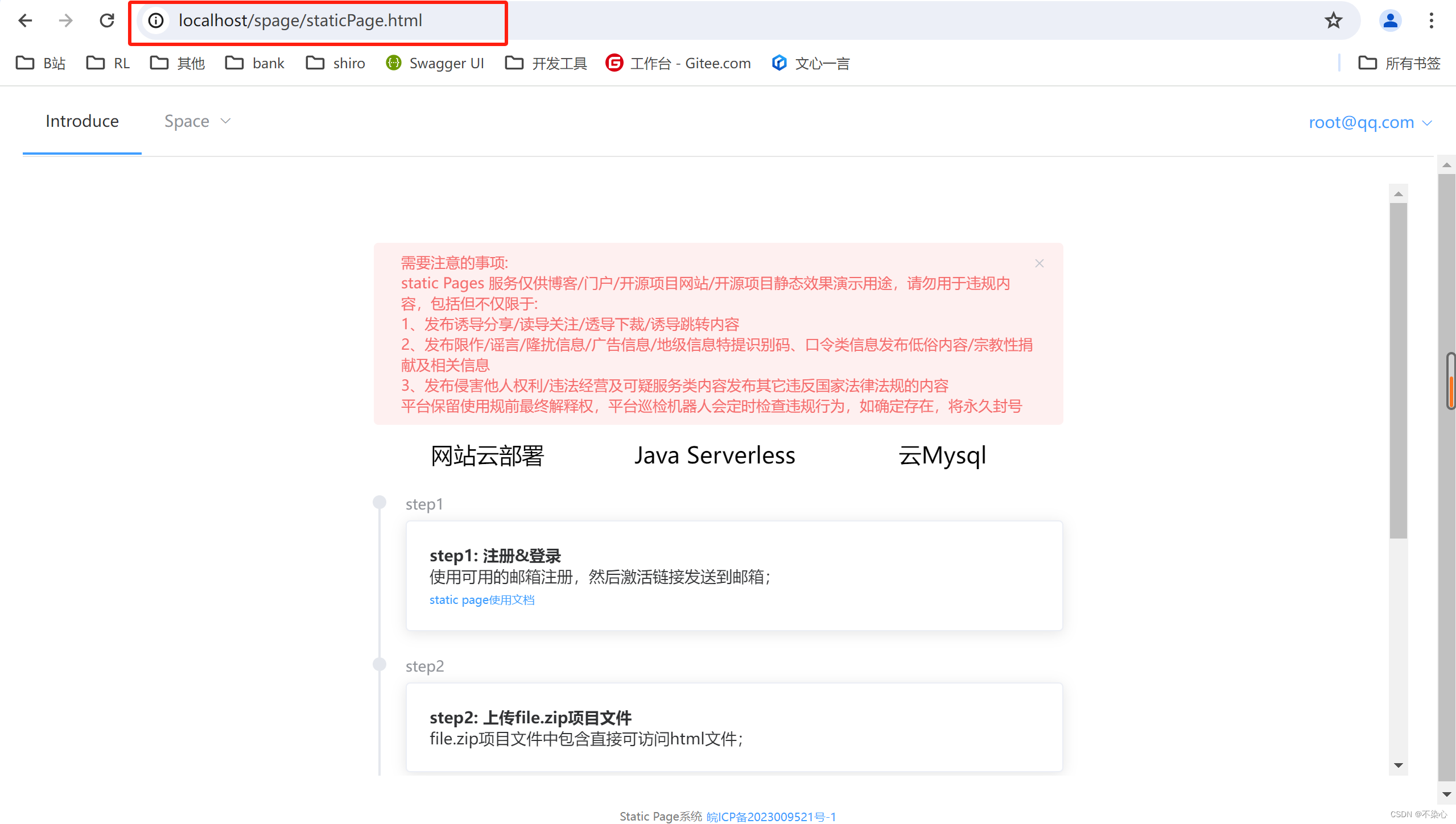Open 皖ICP备2023009521号-1 footer link
Image resolution: width=1456 pixels, height=824 pixels.
tap(771, 817)
